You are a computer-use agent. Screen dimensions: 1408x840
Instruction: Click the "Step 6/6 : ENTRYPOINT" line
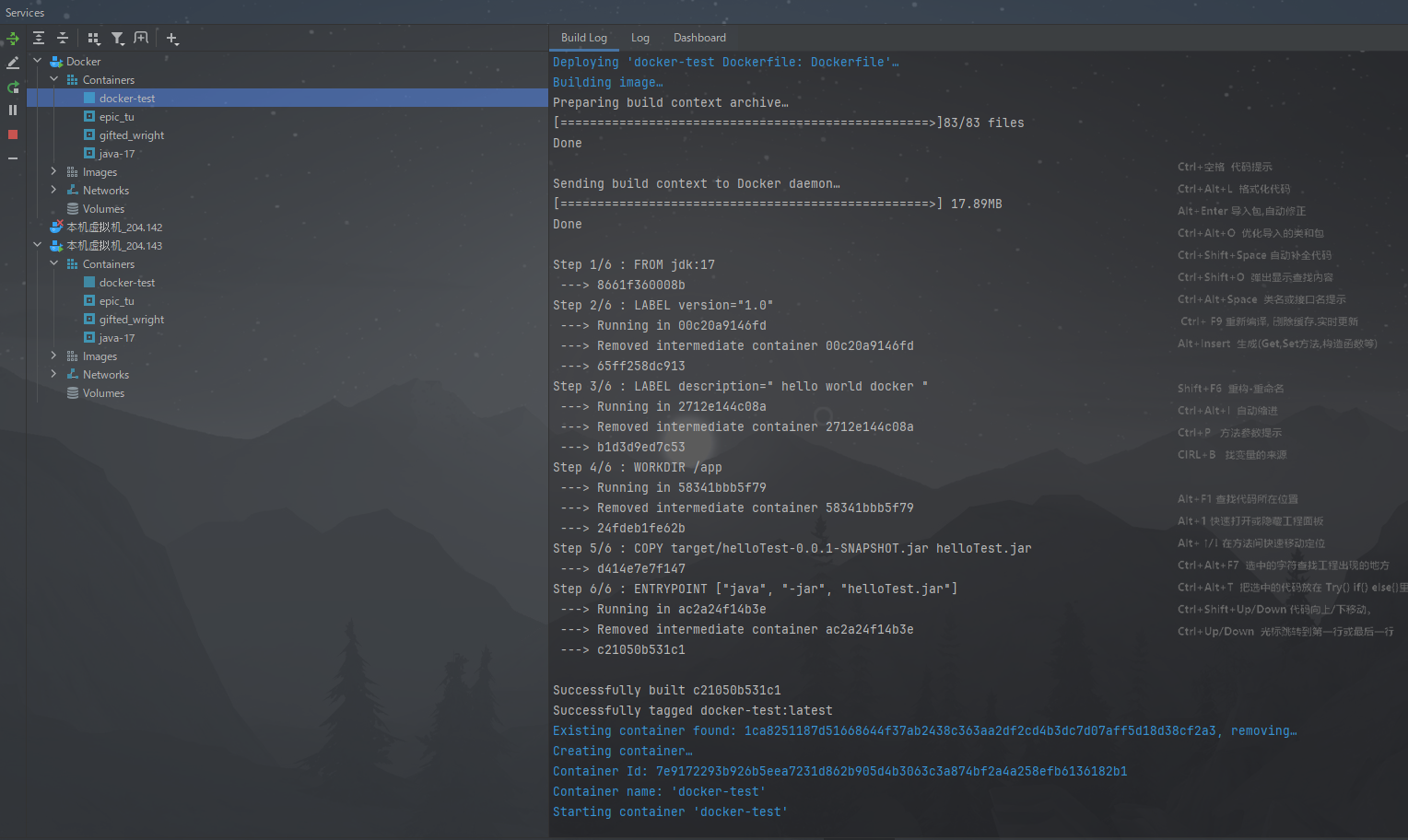point(756,589)
